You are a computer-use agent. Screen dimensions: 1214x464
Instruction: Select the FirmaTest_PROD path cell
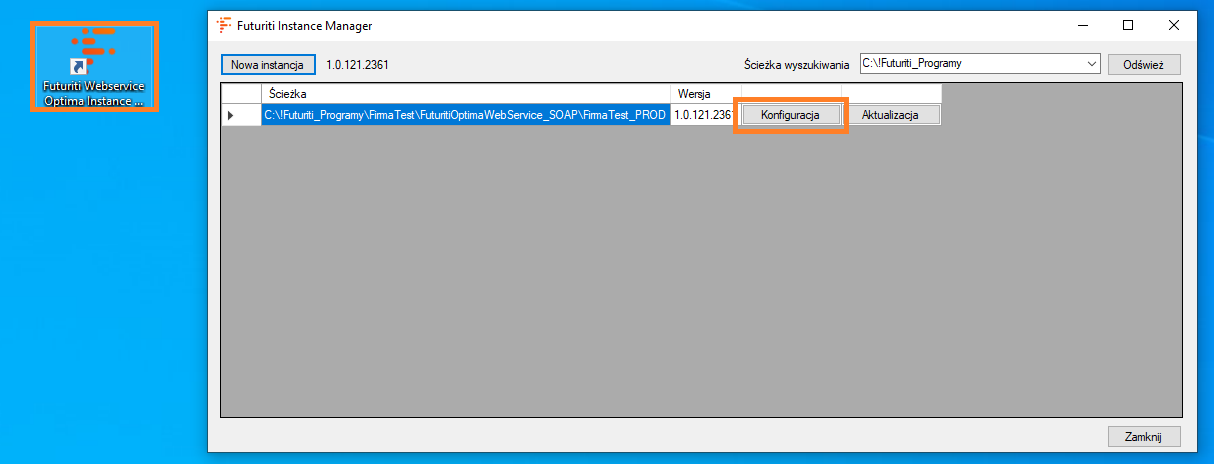[x=465, y=115]
